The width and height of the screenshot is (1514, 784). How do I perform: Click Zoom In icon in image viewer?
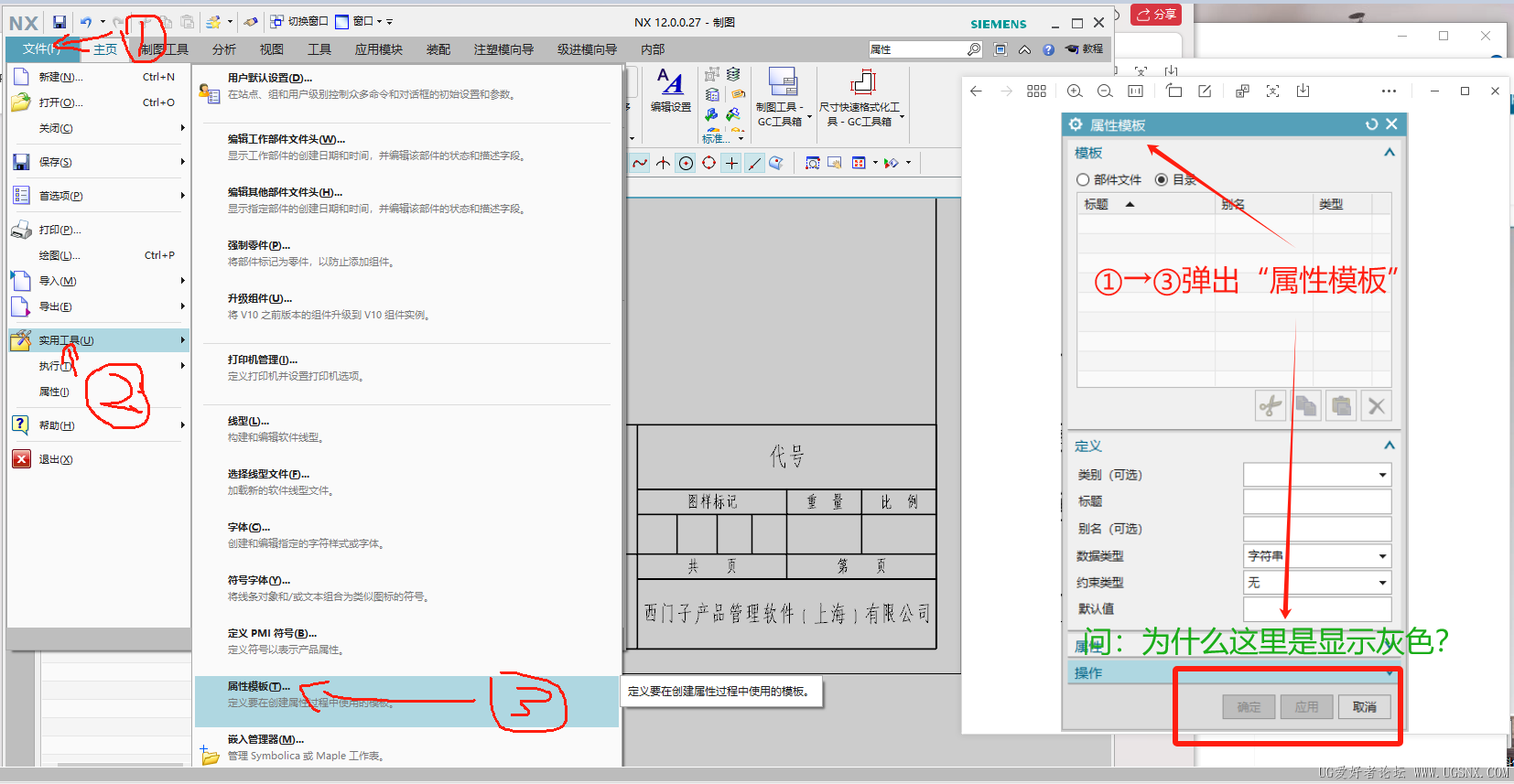coord(1075,91)
